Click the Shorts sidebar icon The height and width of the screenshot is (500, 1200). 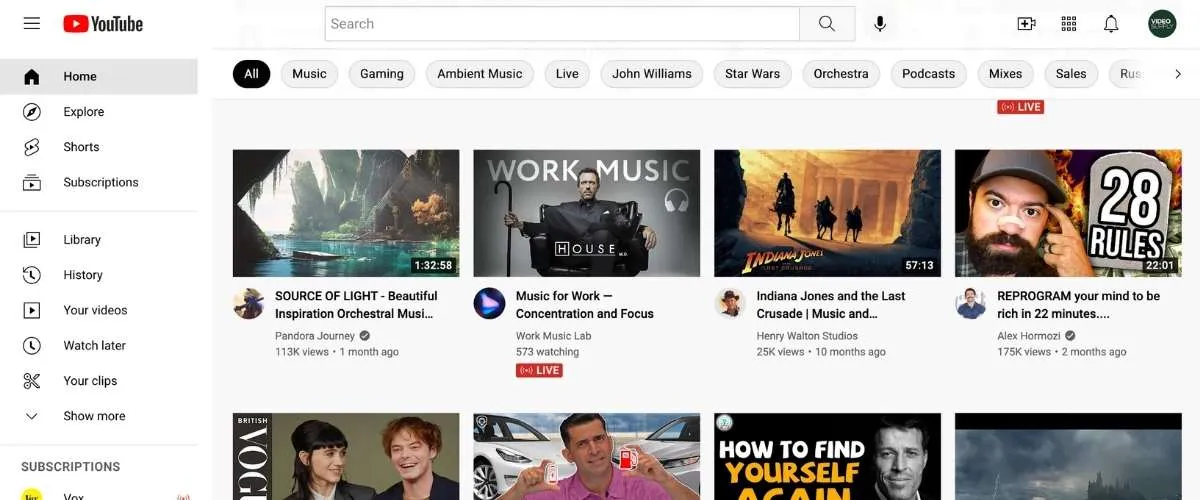(x=32, y=147)
